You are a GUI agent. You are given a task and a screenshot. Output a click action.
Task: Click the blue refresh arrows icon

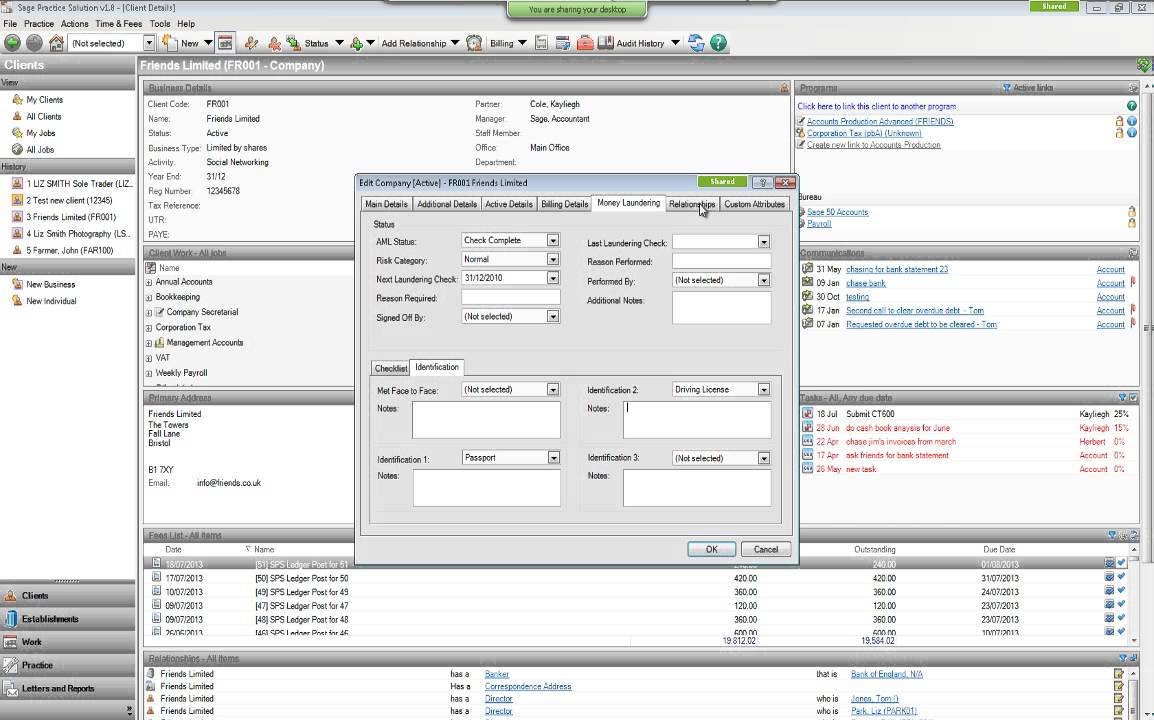click(x=696, y=43)
